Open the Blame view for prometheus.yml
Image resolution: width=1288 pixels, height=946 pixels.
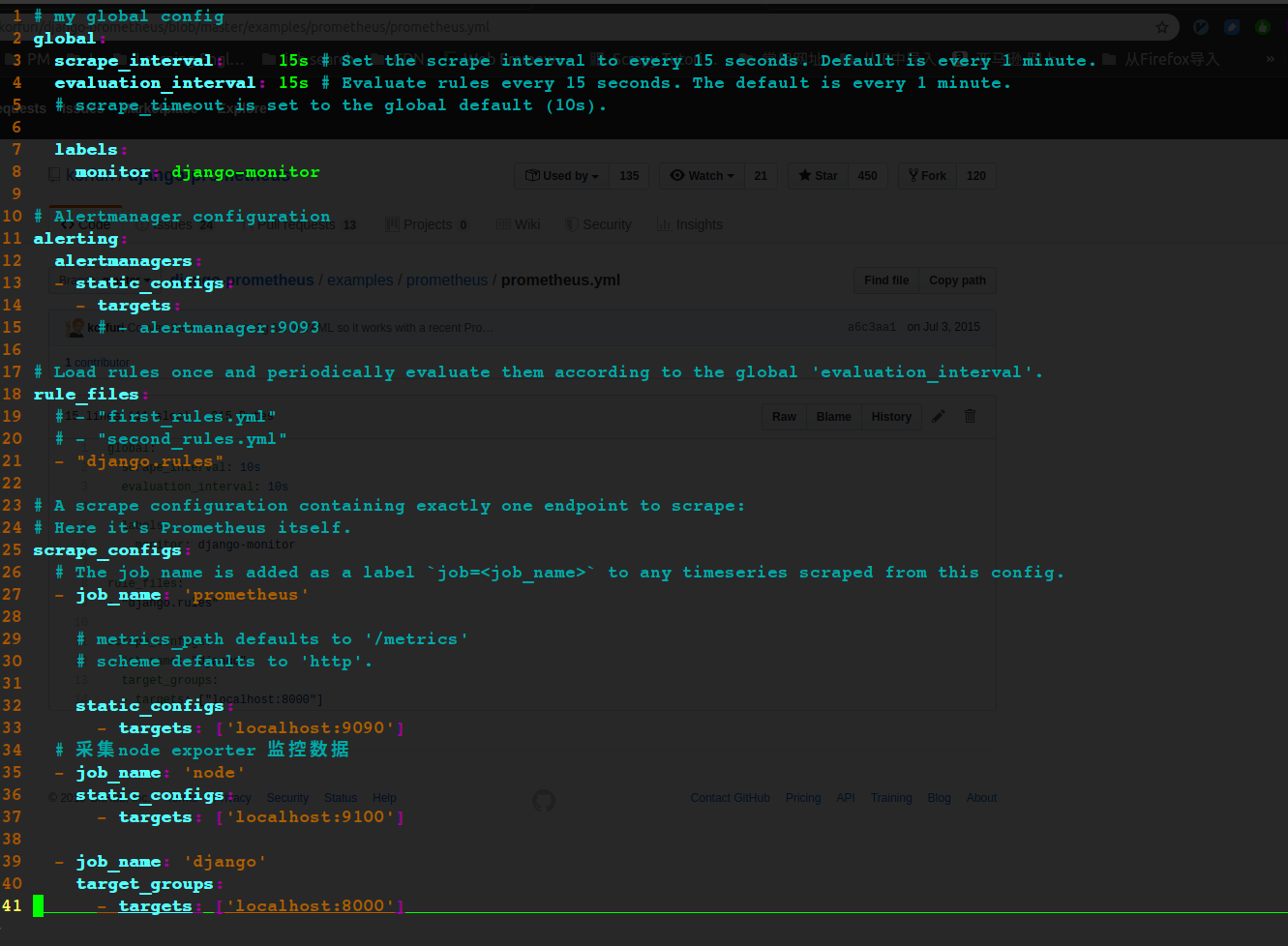(833, 416)
